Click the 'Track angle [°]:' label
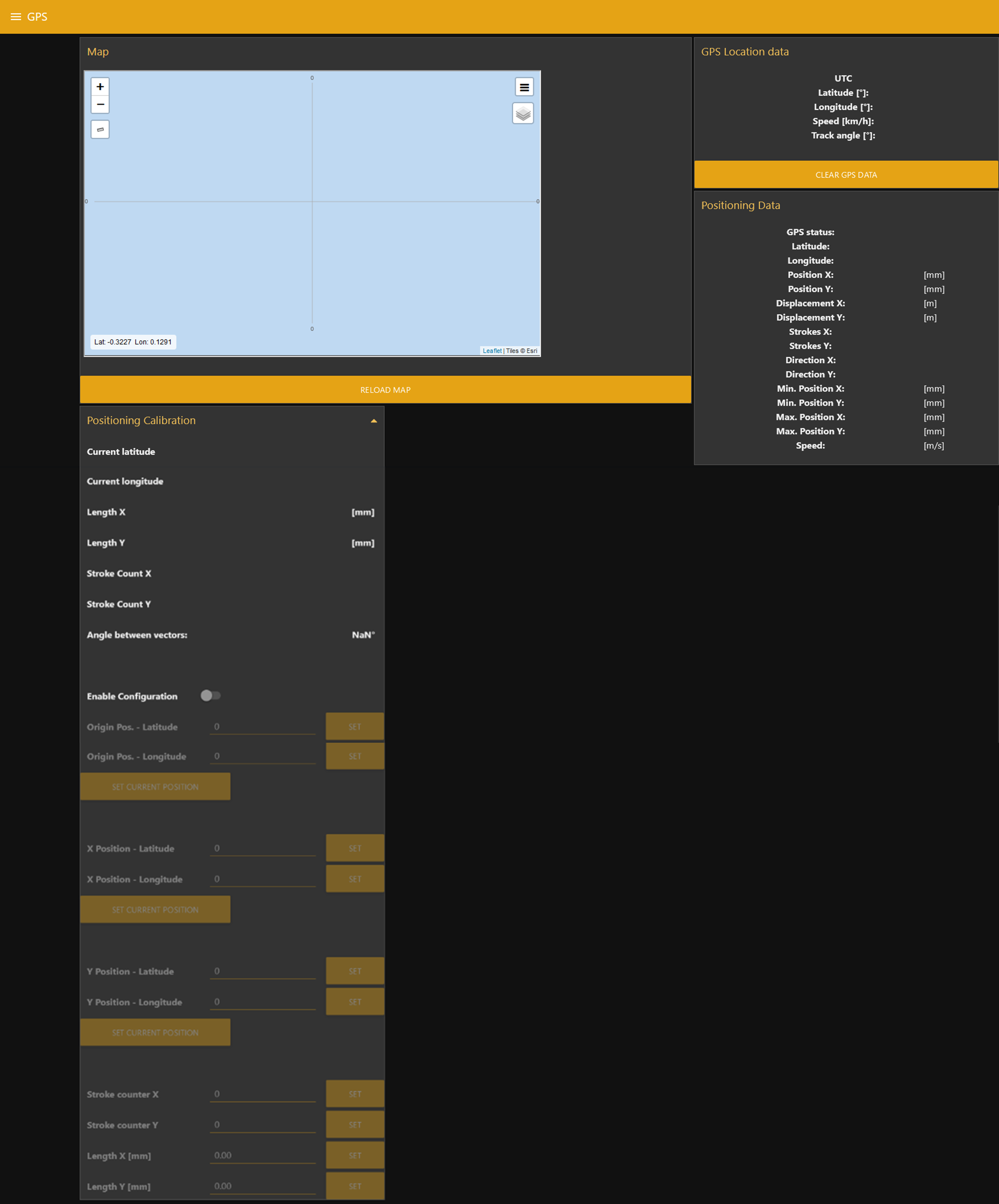 pos(842,135)
